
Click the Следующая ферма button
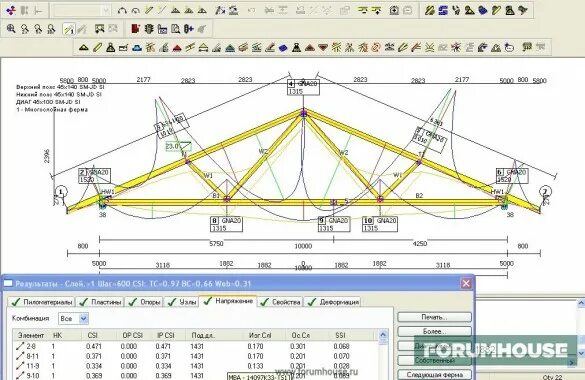(434, 374)
